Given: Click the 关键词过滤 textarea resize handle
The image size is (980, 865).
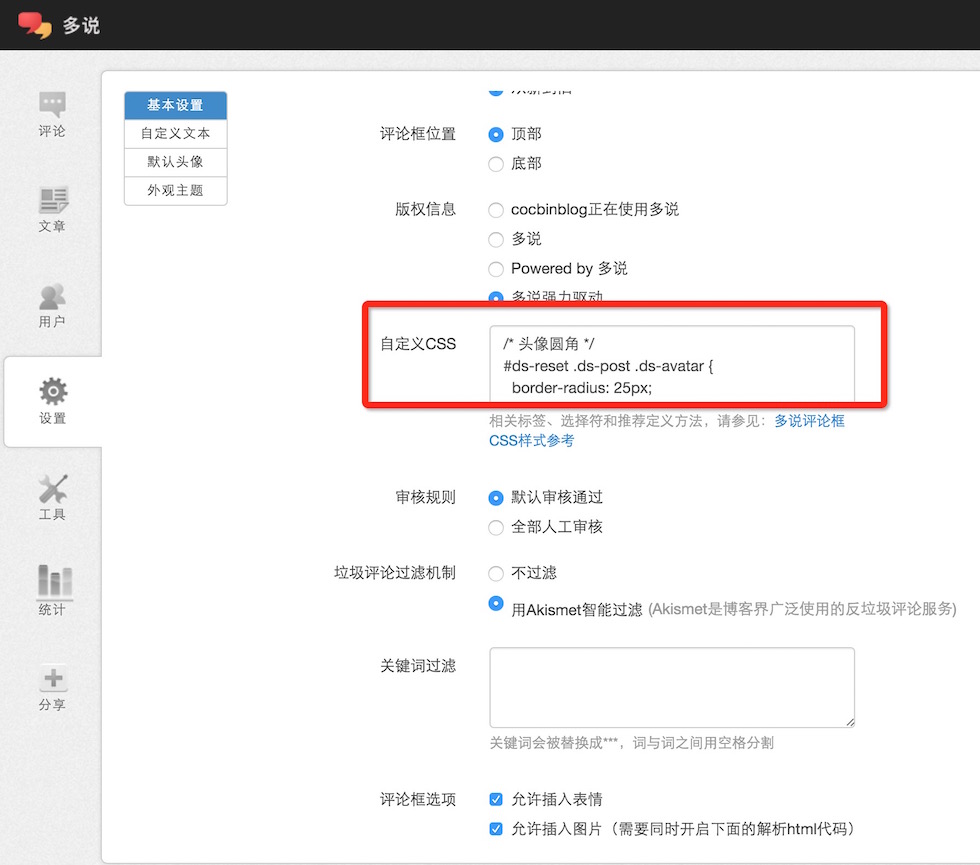Looking at the screenshot, I should 850,722.
